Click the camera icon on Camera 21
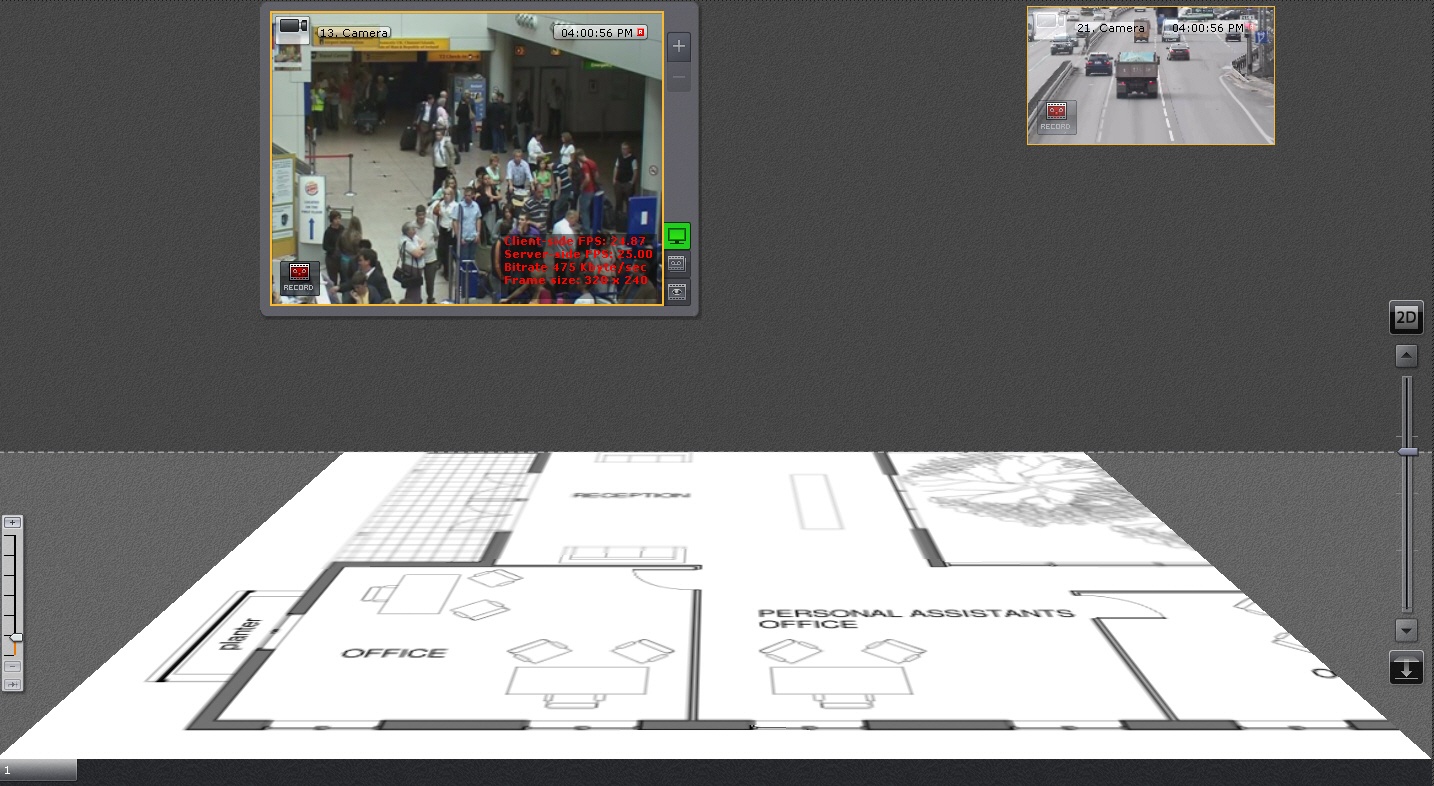Image resolution: width=1434 pixels, height=786 pixels. click(1049, 21)
